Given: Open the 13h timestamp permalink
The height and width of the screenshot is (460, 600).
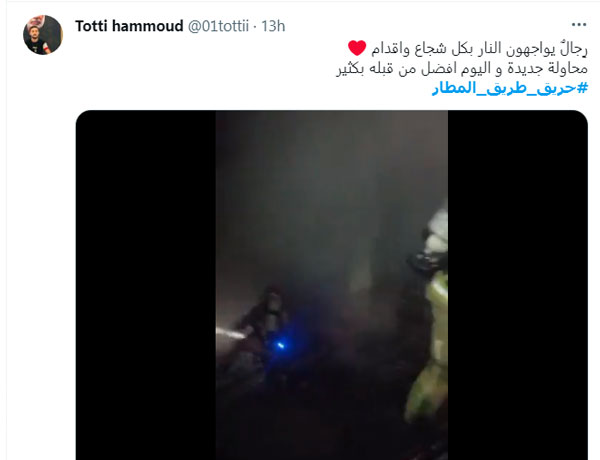Looking at the screenshot, I should [x=273, y=26].
